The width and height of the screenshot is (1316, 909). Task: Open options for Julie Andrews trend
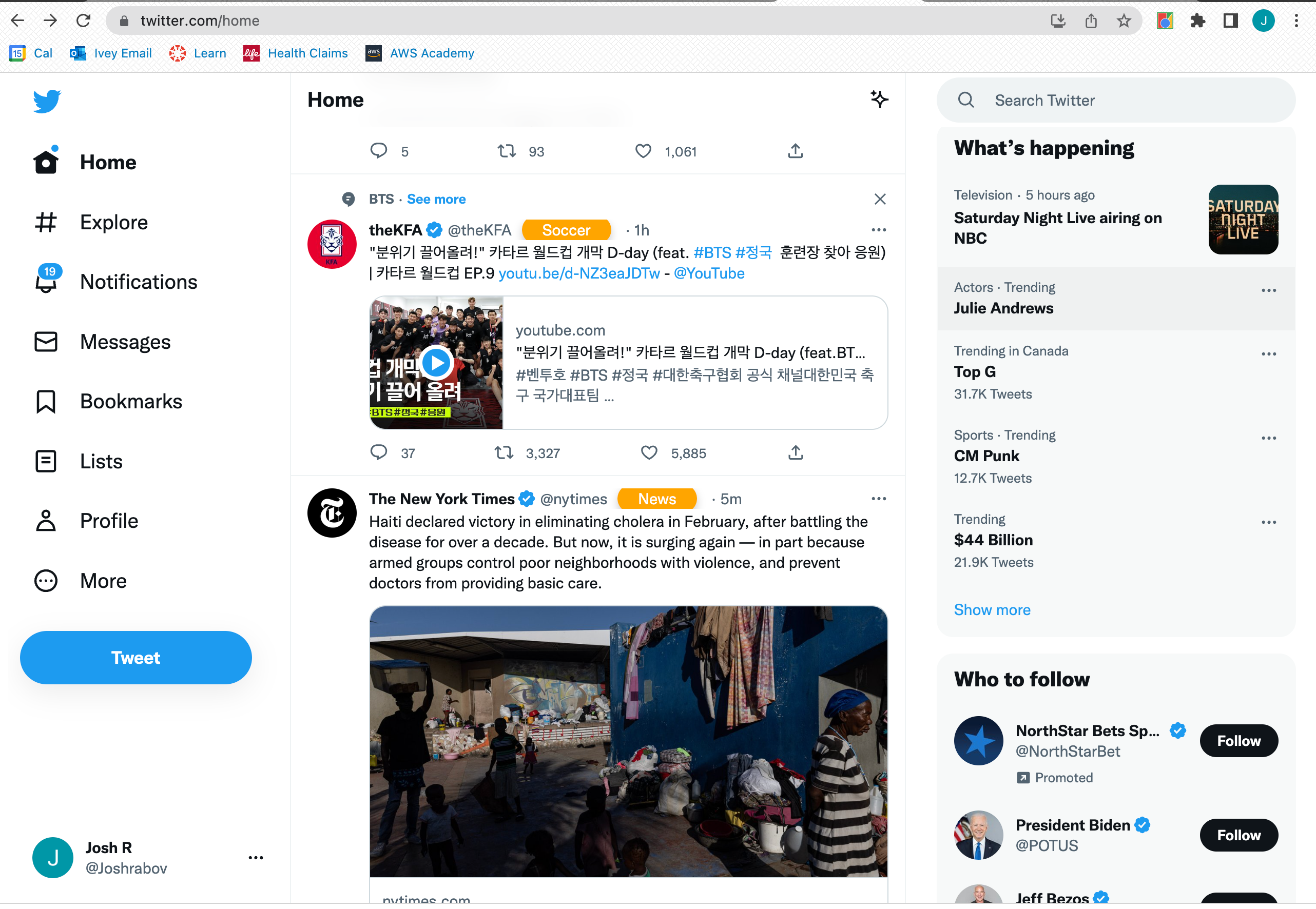click(1268, 290)
